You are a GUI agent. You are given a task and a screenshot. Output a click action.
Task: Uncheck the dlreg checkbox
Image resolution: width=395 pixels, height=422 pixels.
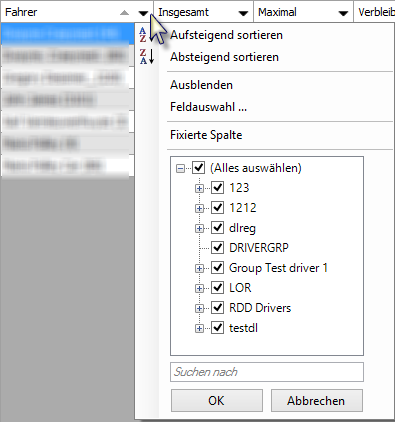[x=218, y=228]
